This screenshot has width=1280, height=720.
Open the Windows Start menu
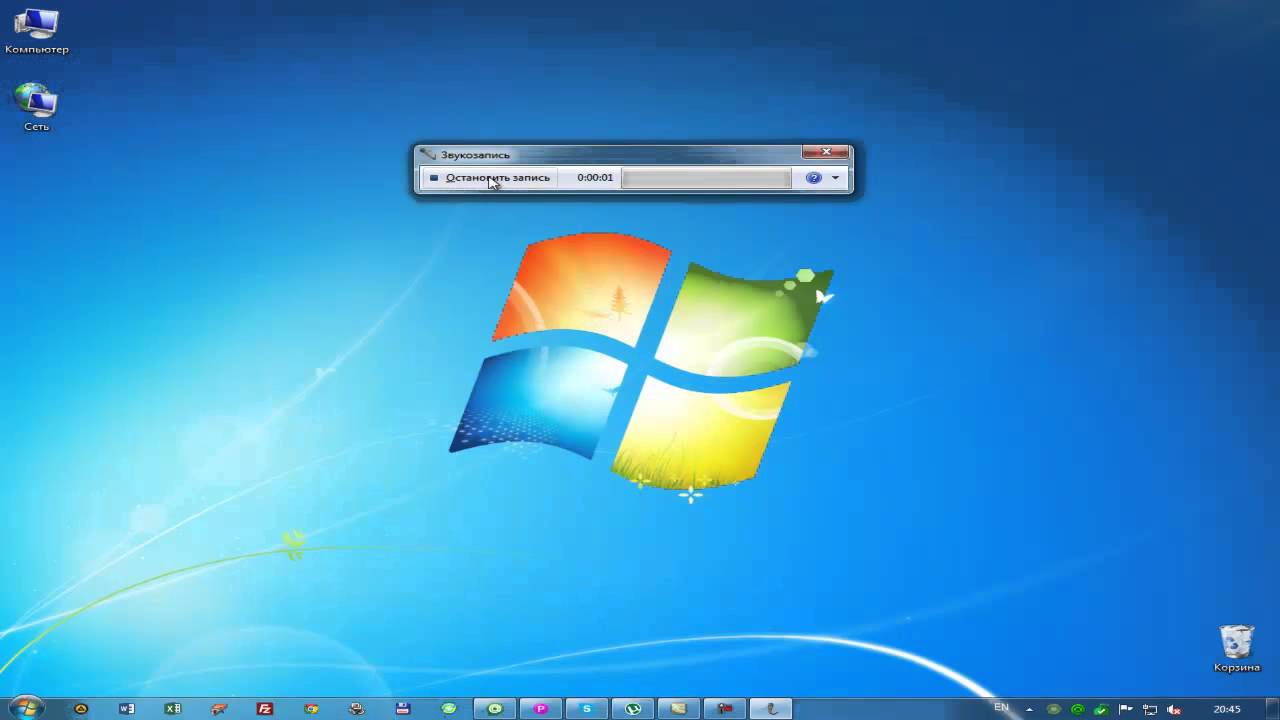[26, 708]
